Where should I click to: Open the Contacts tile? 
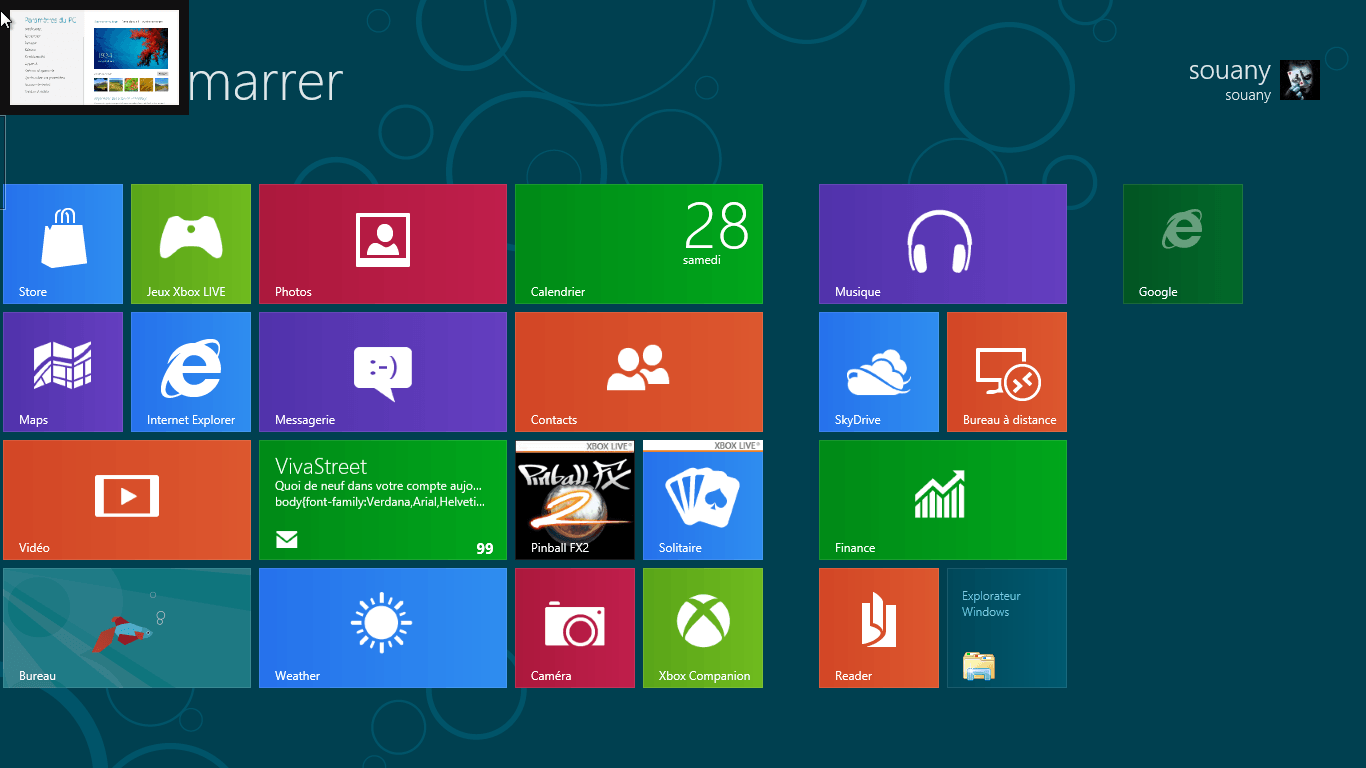coord(639,372)
